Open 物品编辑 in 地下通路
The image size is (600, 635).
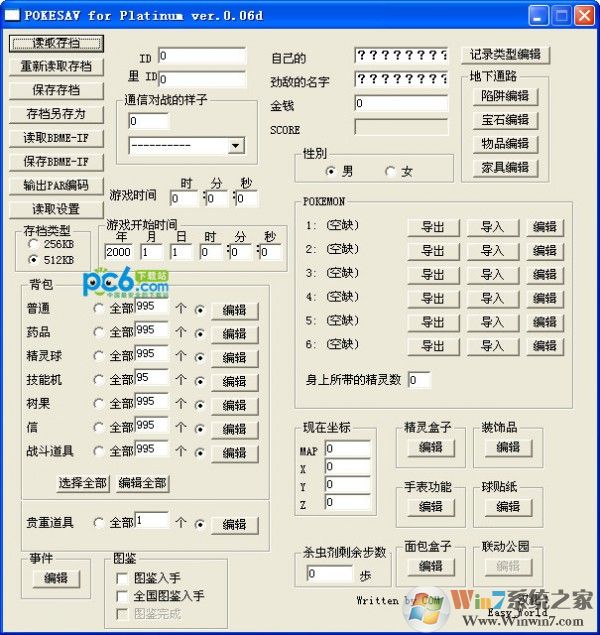coord(505,144)
